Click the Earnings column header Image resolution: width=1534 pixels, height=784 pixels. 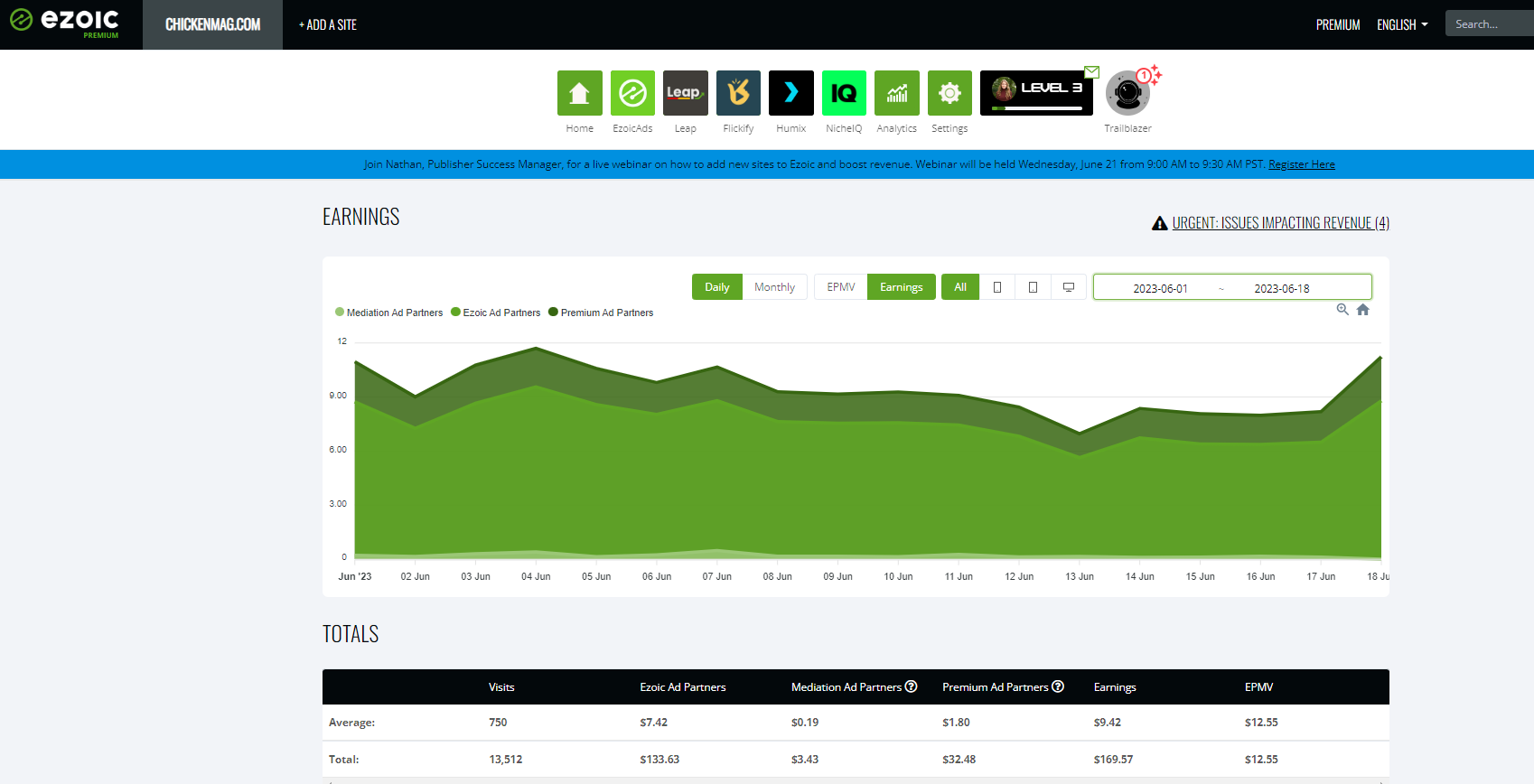[x=1115, y=687]
